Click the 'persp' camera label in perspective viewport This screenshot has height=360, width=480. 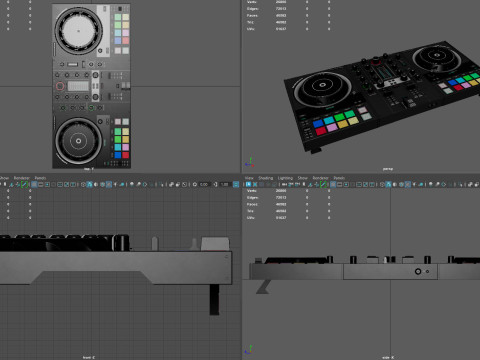(x=388, y=169)
